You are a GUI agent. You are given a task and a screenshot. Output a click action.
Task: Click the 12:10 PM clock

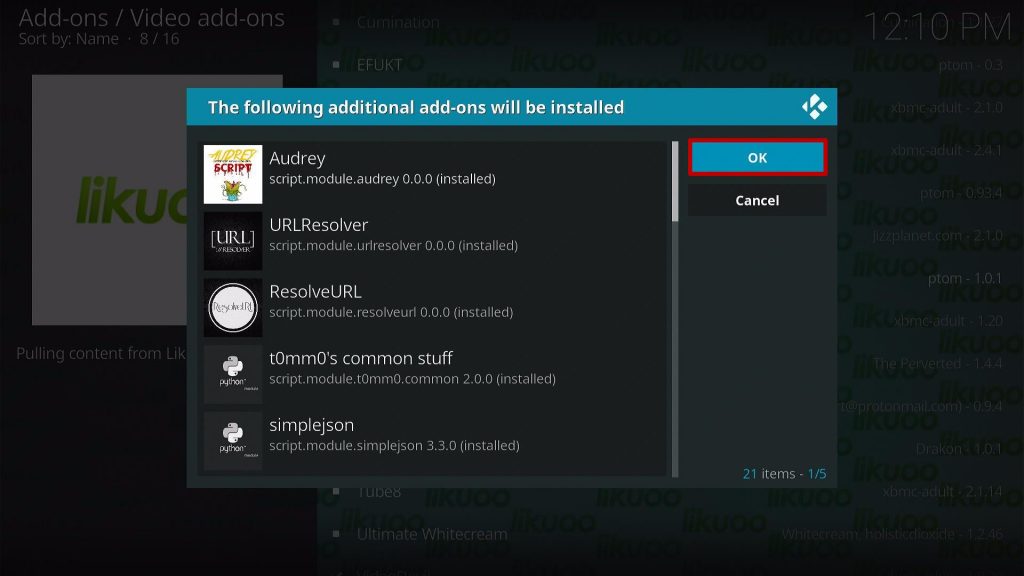point(937,27)
